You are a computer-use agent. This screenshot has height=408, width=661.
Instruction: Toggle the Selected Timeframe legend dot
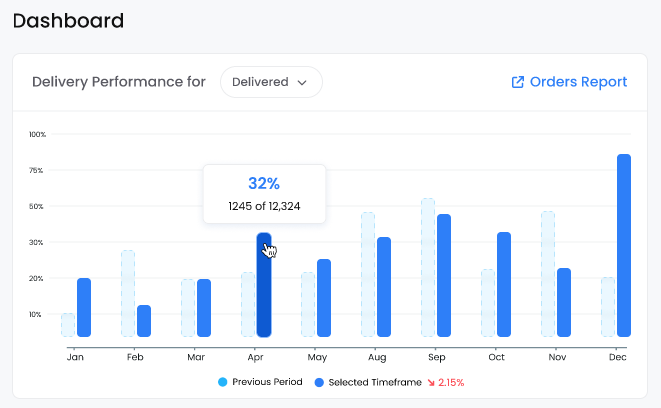pos(319,382)
